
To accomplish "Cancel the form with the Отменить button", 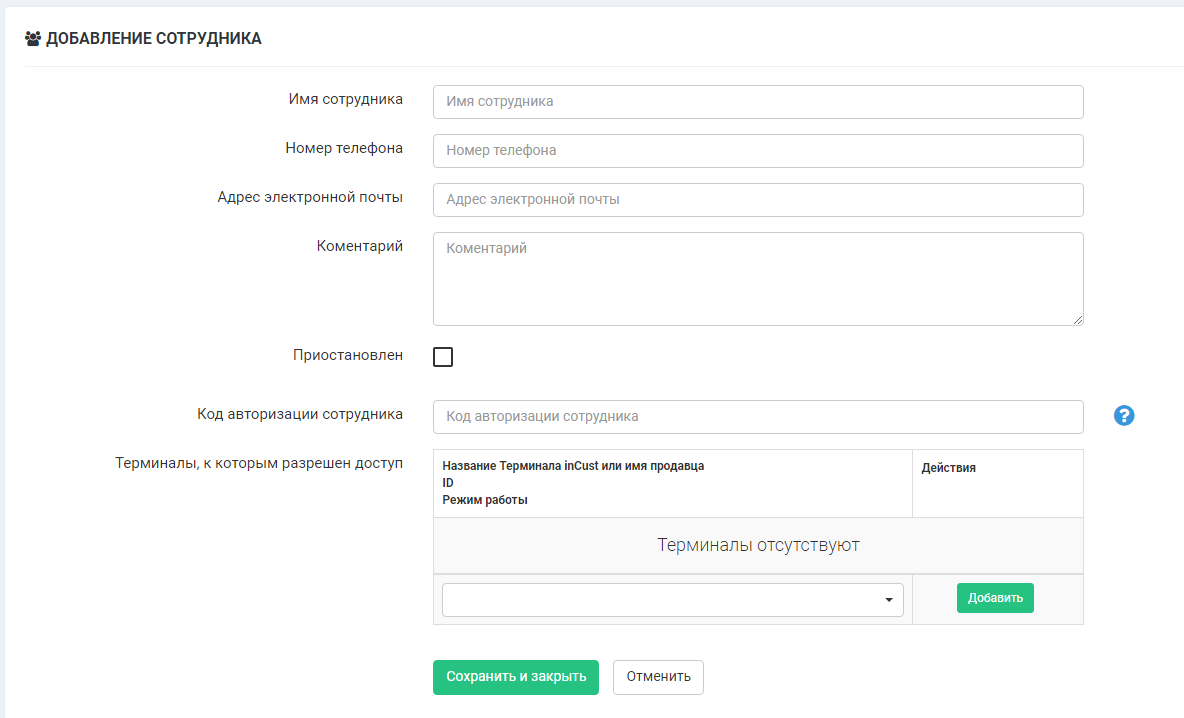I will pyautogui.click(x=658, y=677).
